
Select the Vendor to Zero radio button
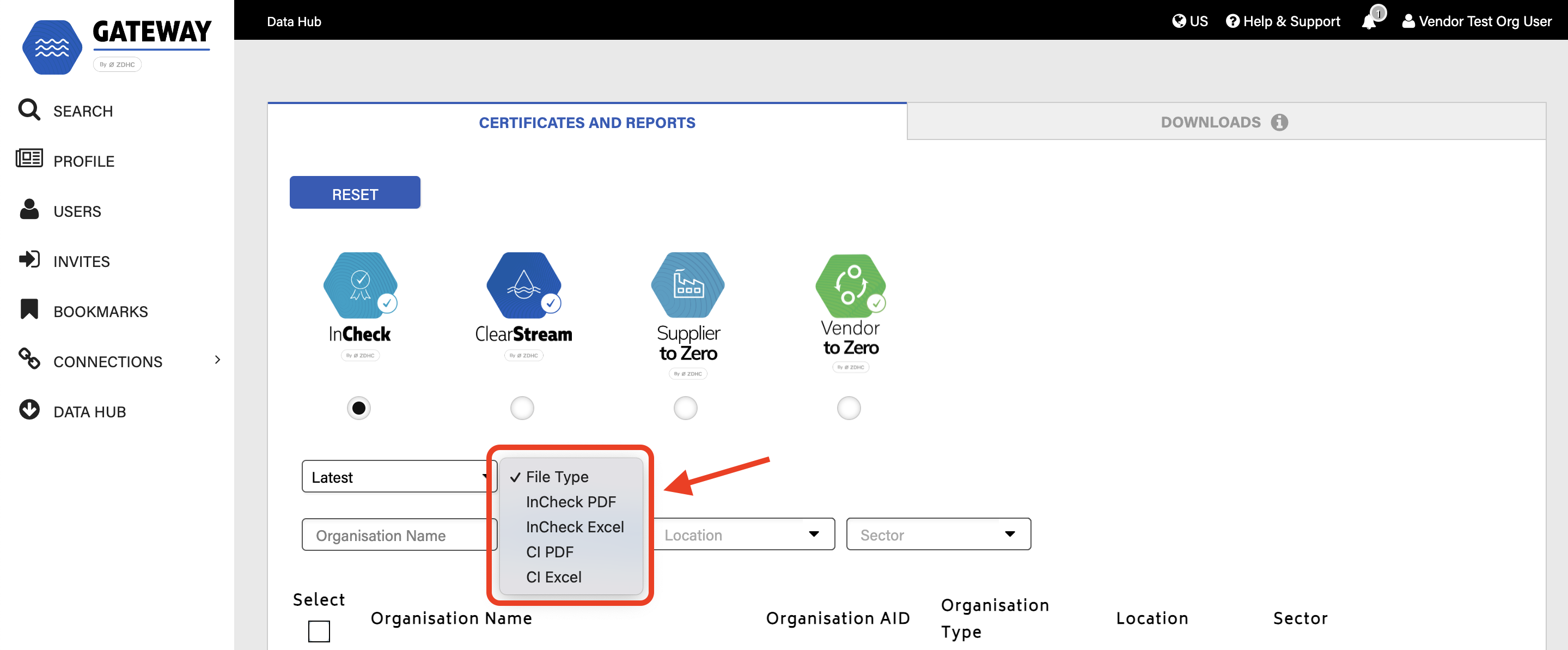[849, 408]
